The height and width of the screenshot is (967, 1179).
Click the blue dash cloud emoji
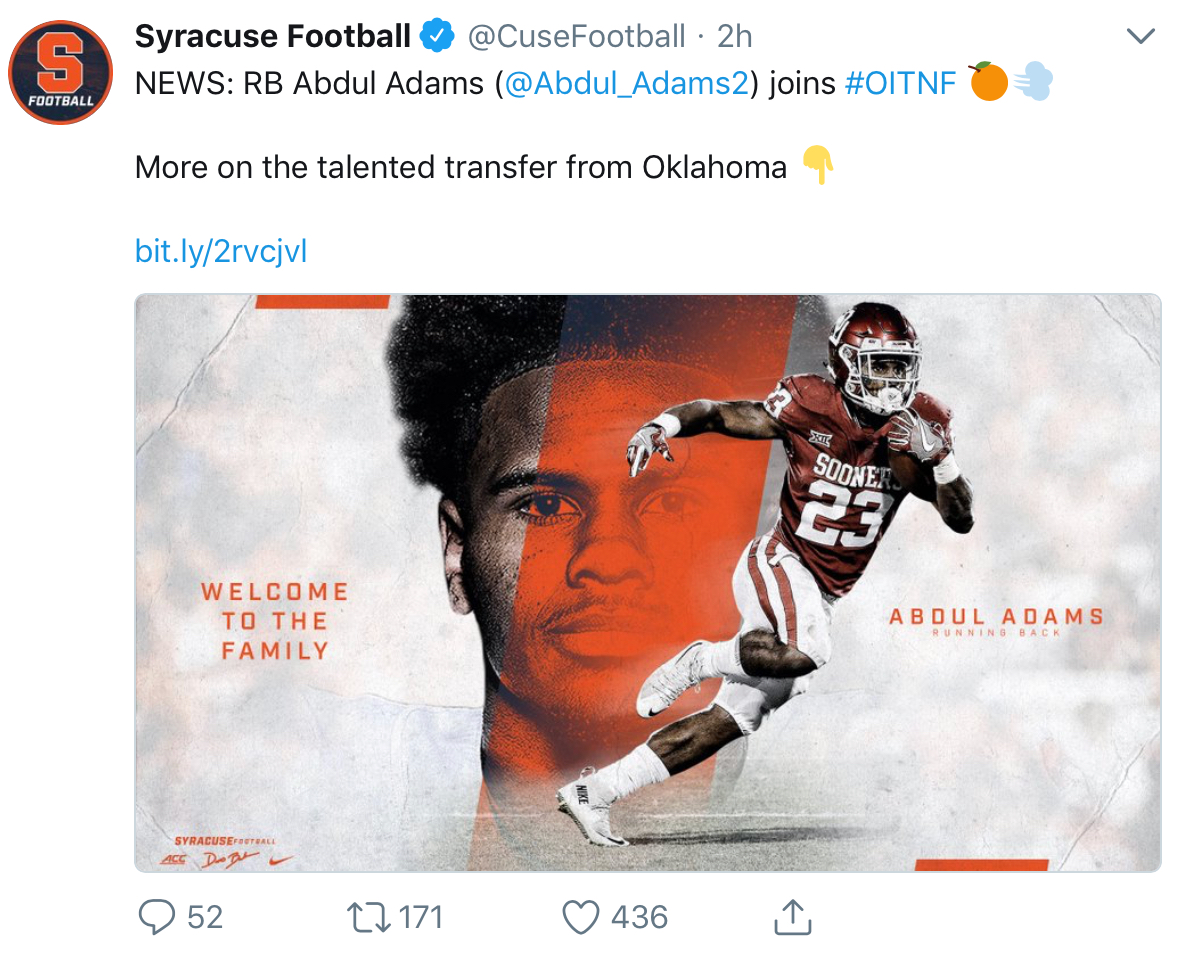1033,82
